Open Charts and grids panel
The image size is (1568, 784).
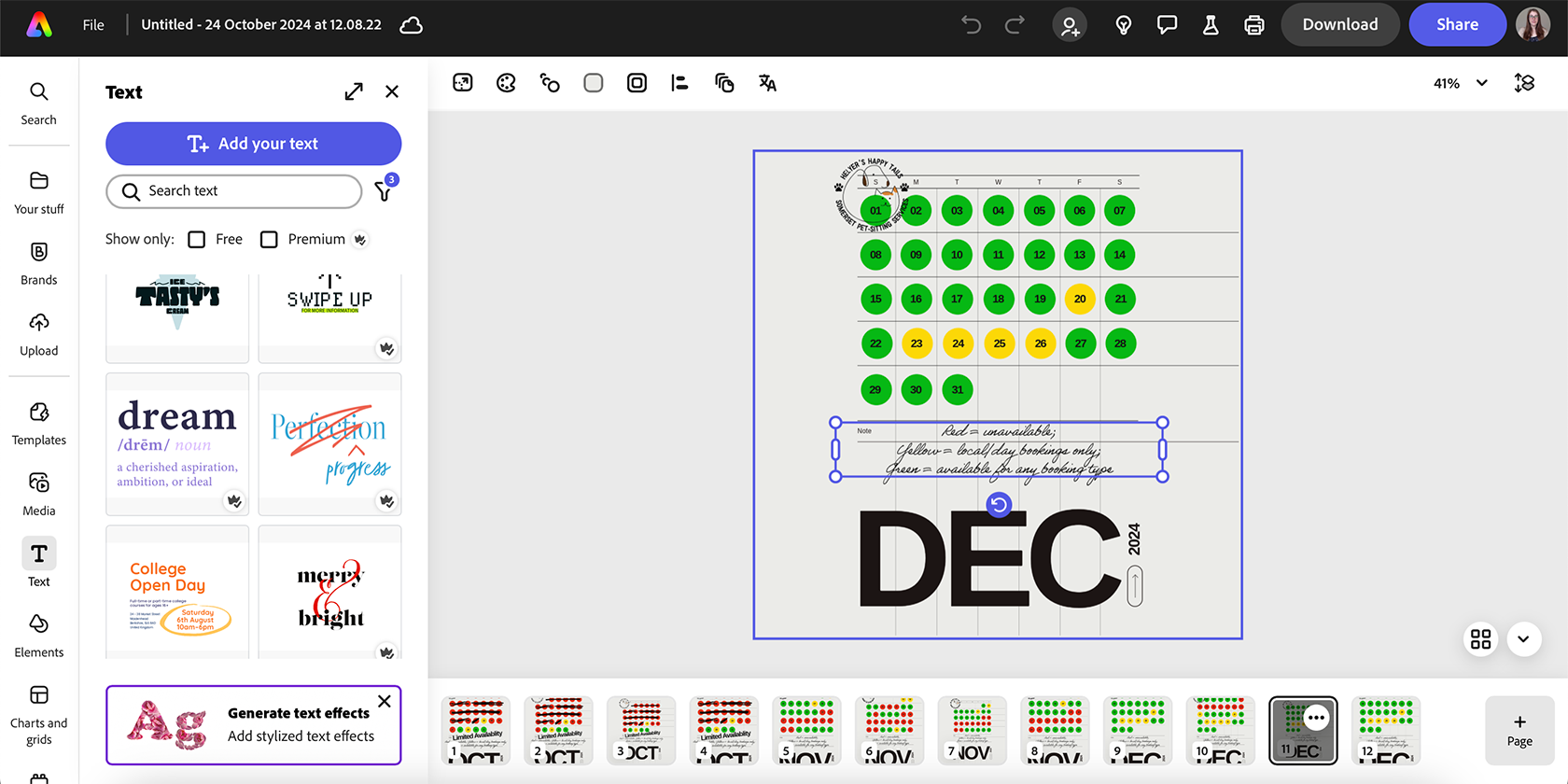[x=39, y=716]
